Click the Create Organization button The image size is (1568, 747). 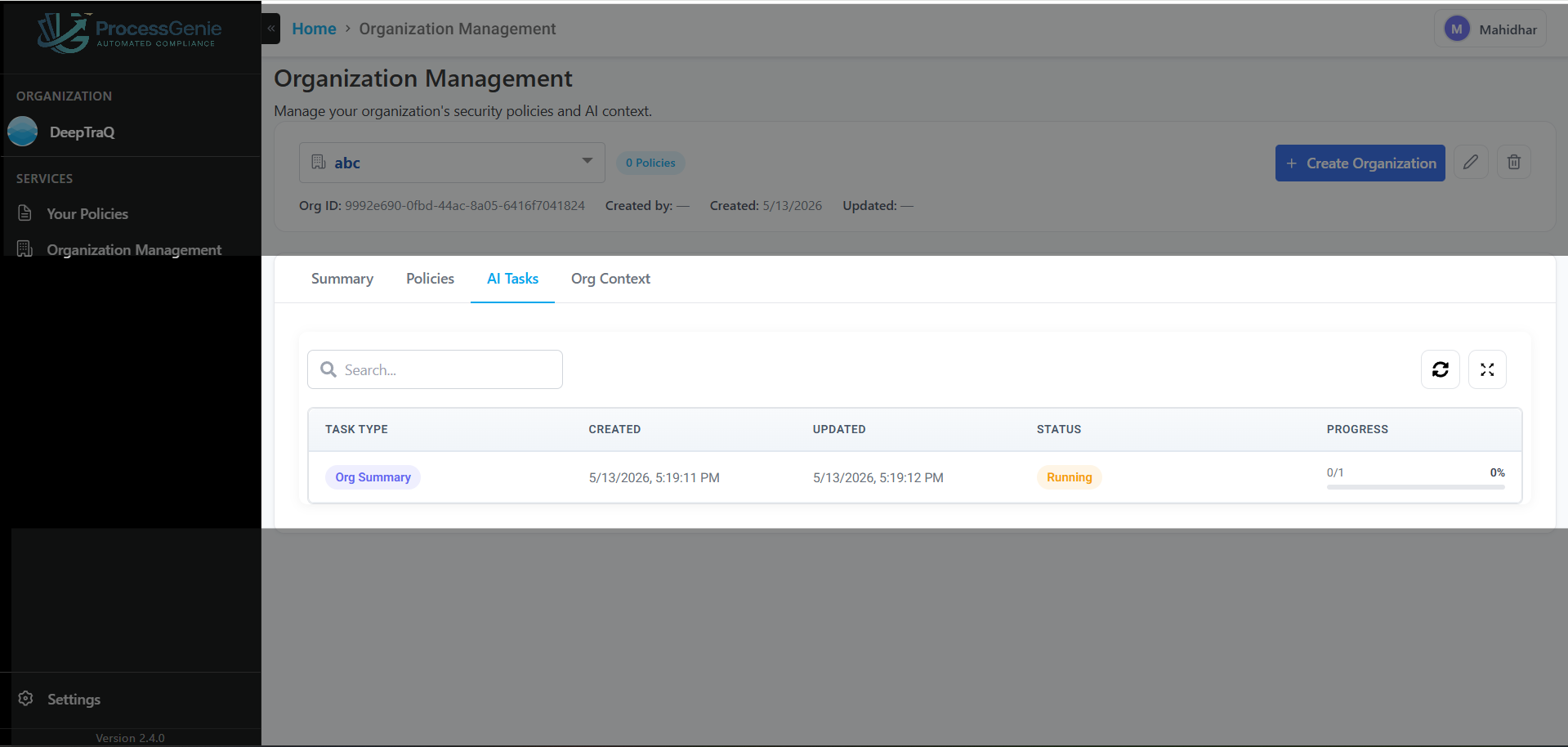point(1360,163)
